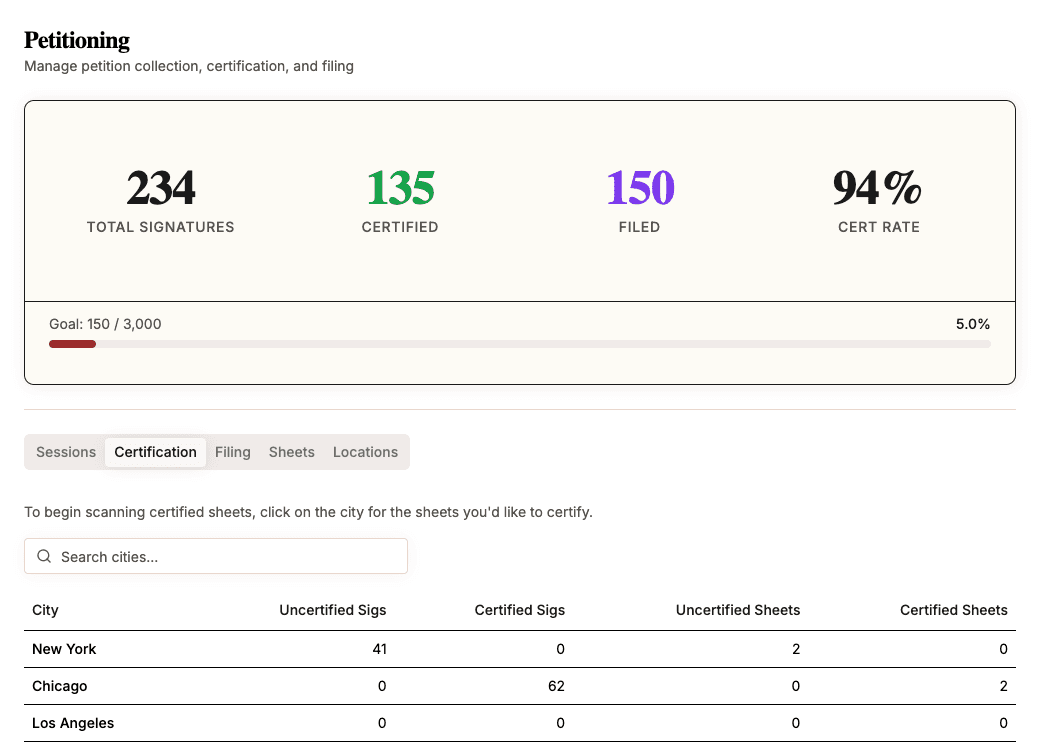Click the 150 Filed stat

(639, 201)
